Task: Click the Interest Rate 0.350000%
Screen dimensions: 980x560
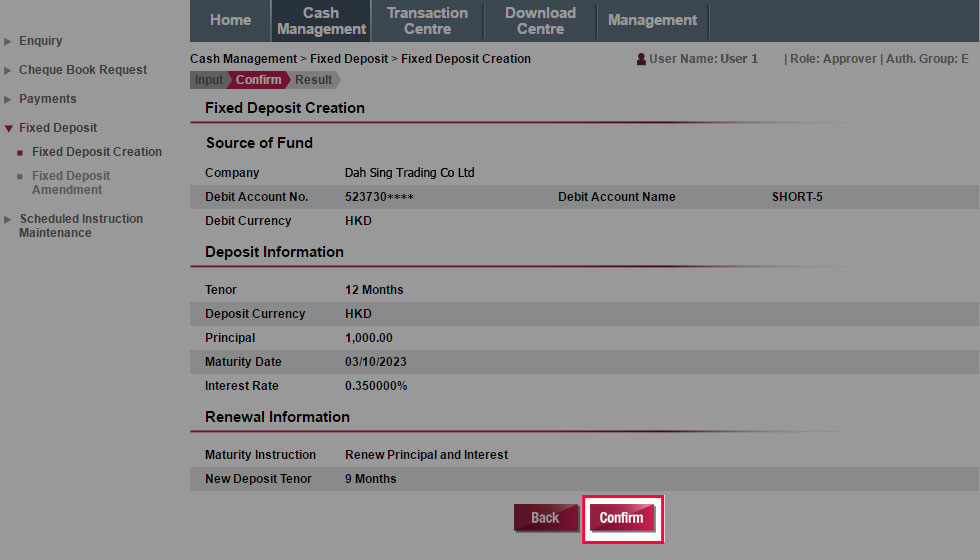Action: [x=376, y=386]
